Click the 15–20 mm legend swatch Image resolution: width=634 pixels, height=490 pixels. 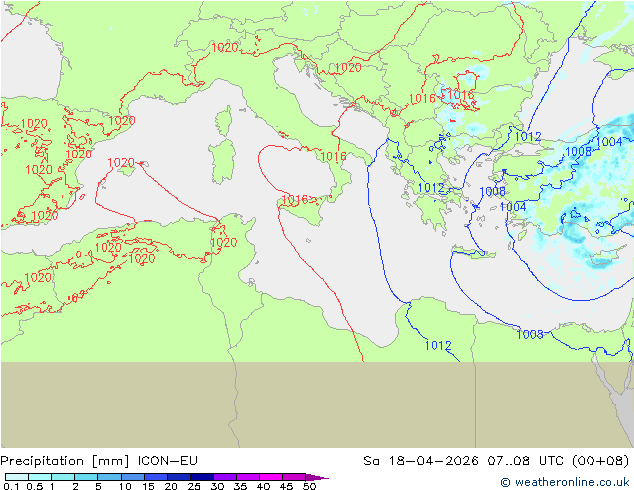click(156, 477)
